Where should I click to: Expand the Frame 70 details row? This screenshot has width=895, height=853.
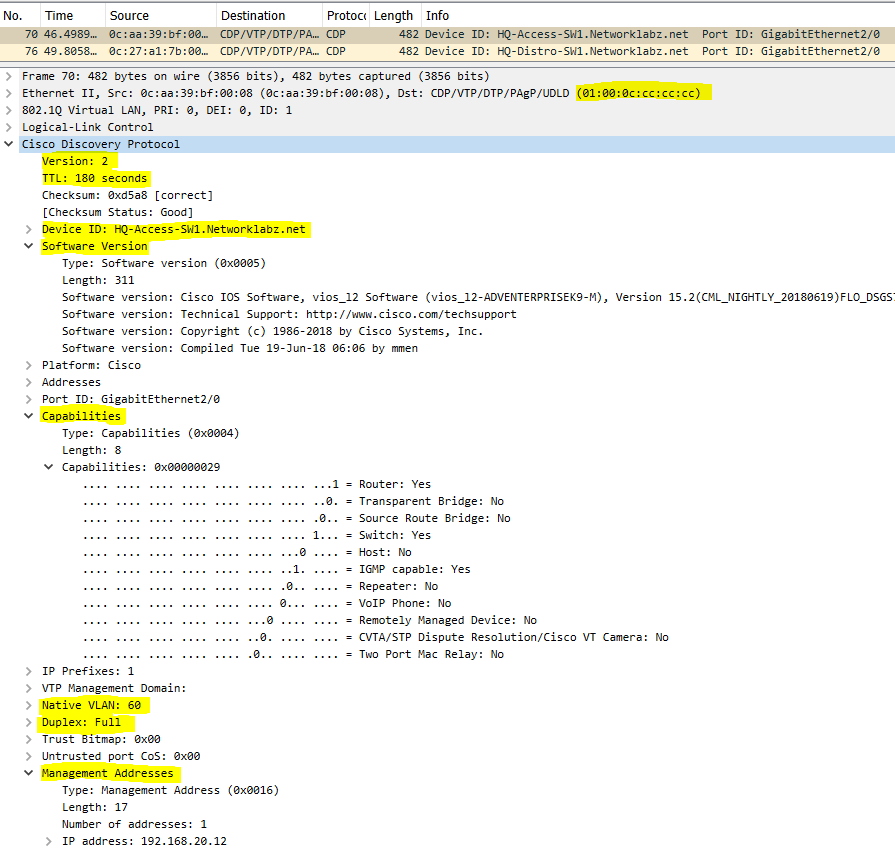pyautogui.click(x=9, y=76)
